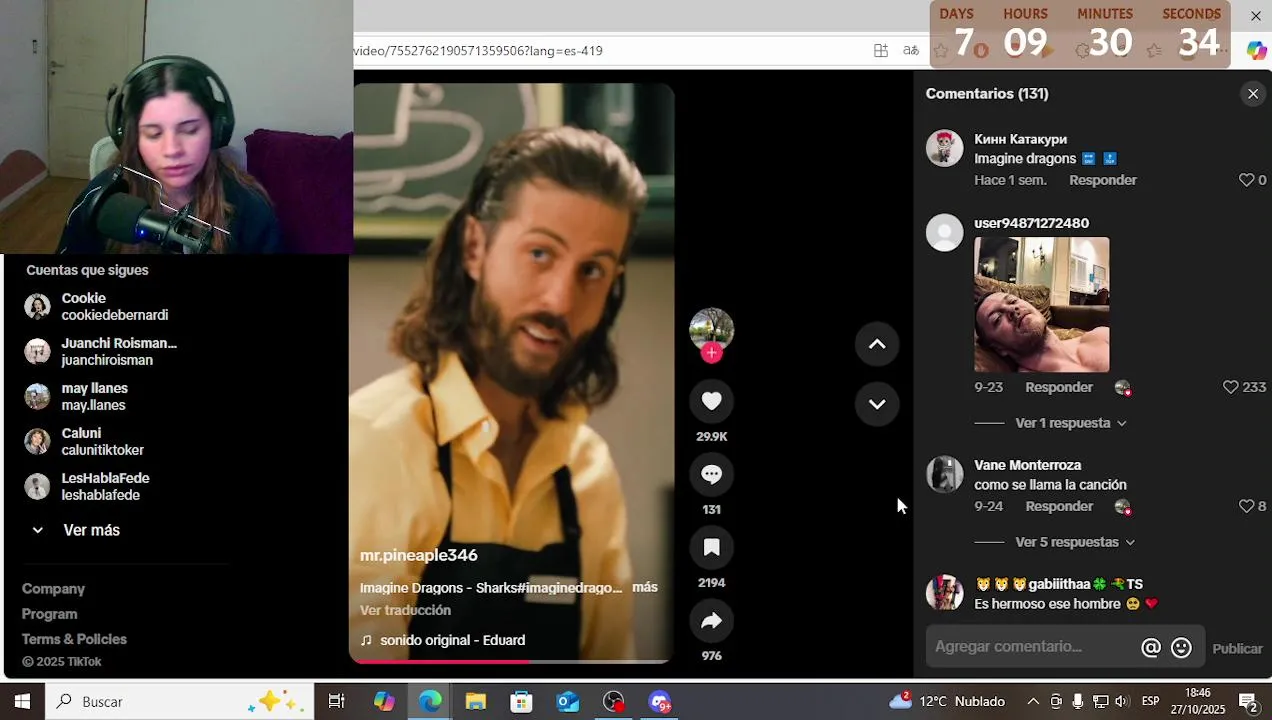The width and height of the screenshot is (1272, 720).
Task: Open Кинн Катакури's avatar
Action: click(944, 148)
